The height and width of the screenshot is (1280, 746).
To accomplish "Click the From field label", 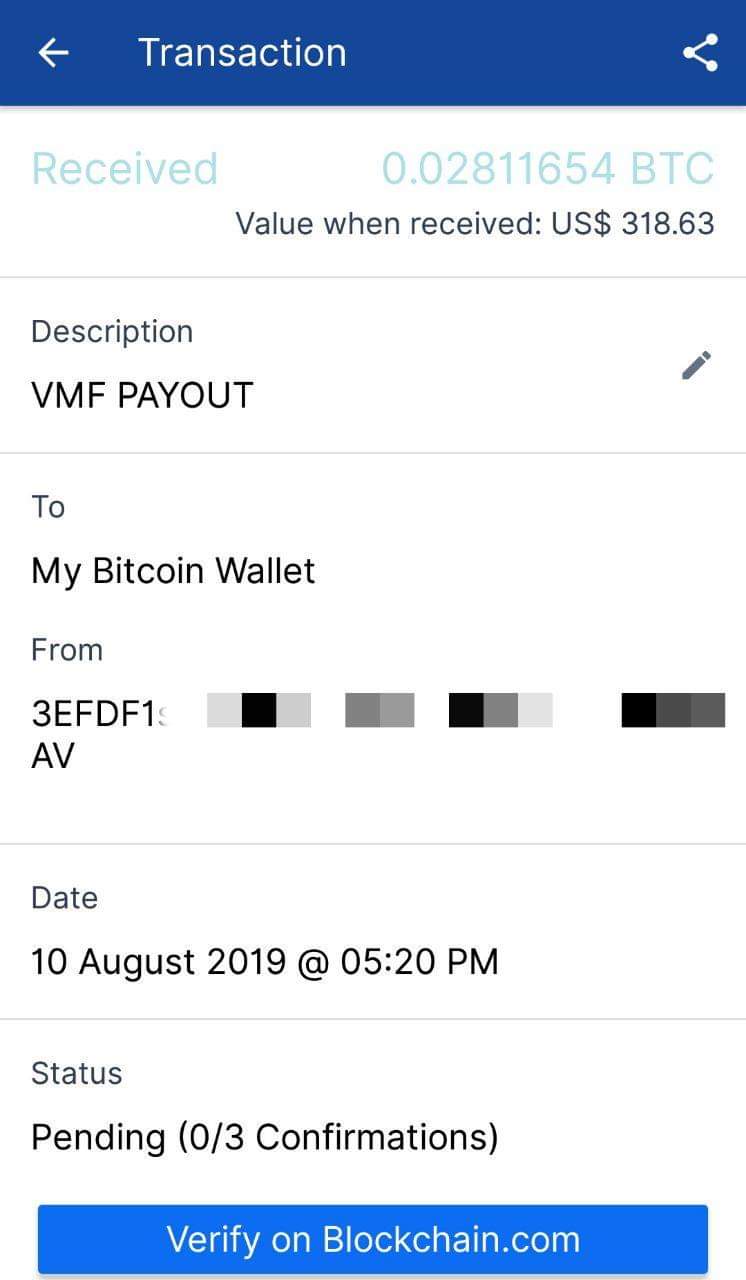I will (x=67, y=650).
